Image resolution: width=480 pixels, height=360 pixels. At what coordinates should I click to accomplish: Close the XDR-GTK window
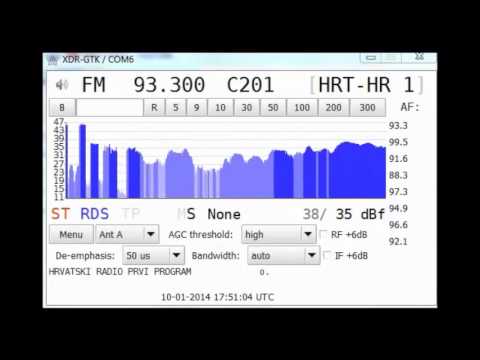click(x=419, y=57)
